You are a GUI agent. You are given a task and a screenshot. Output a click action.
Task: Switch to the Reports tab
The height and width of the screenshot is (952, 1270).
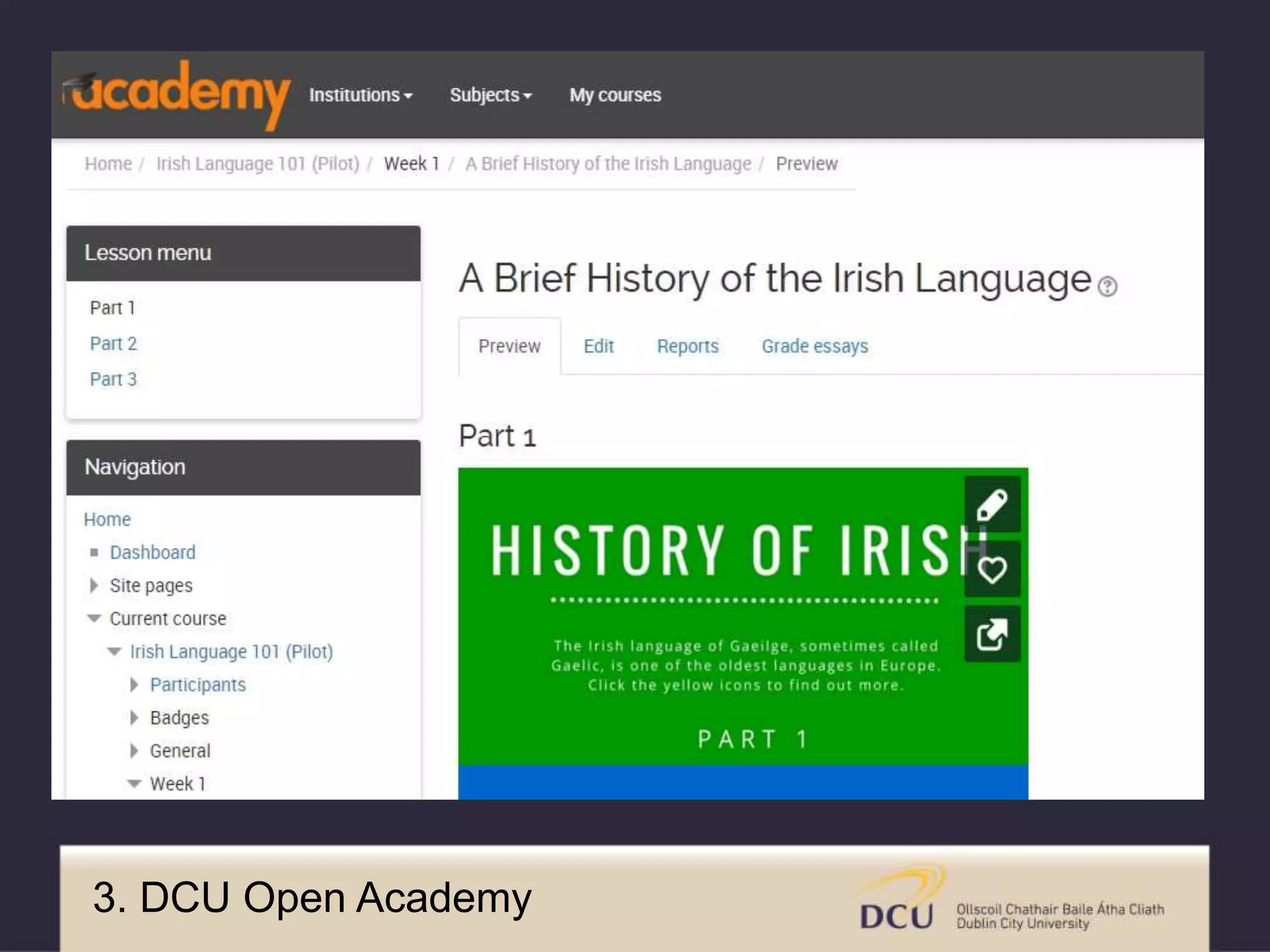(688, 346)
